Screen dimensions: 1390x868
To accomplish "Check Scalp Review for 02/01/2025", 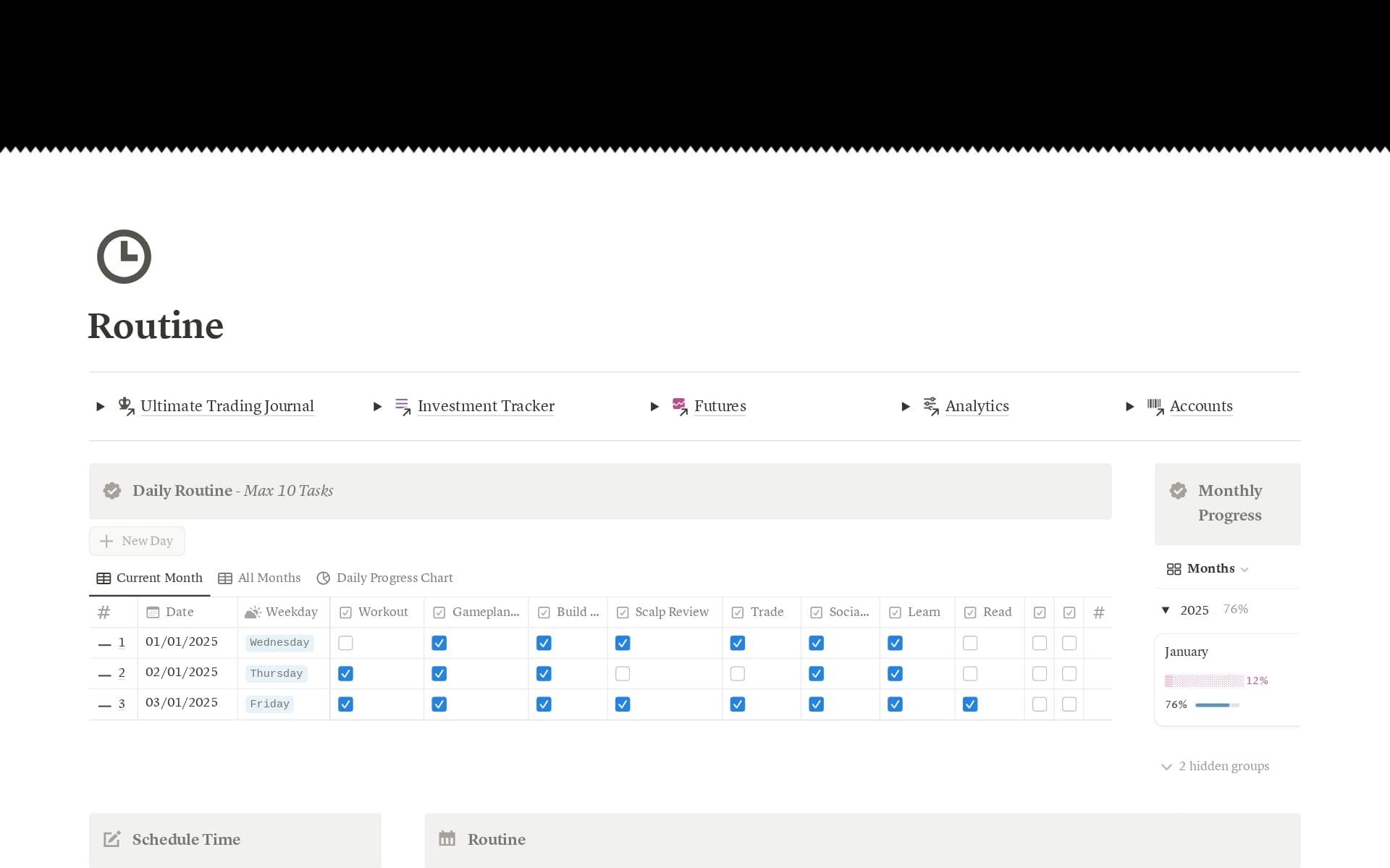I will 623,673.
